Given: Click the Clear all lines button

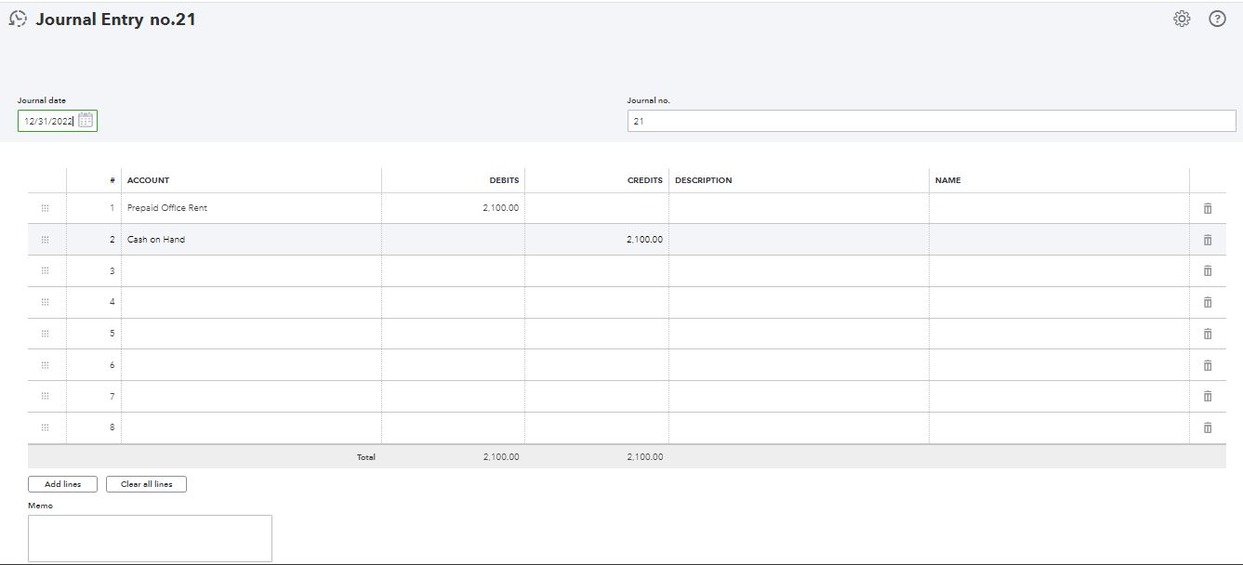Looking at the screenshot, I should [x=146, y=484].
